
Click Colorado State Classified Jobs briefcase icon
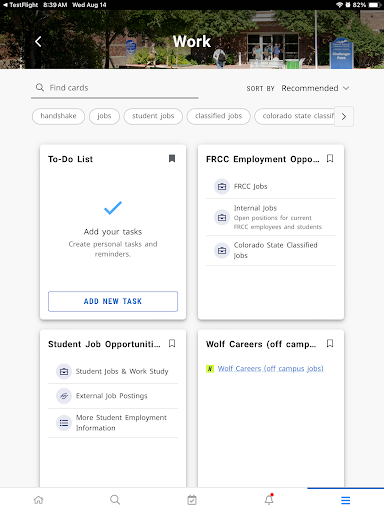point(222,250)
